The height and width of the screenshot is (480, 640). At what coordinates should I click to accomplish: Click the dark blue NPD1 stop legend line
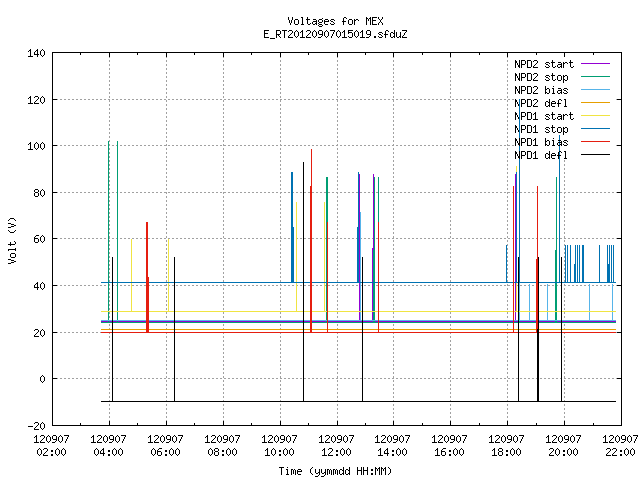click(x=596, y=129)
